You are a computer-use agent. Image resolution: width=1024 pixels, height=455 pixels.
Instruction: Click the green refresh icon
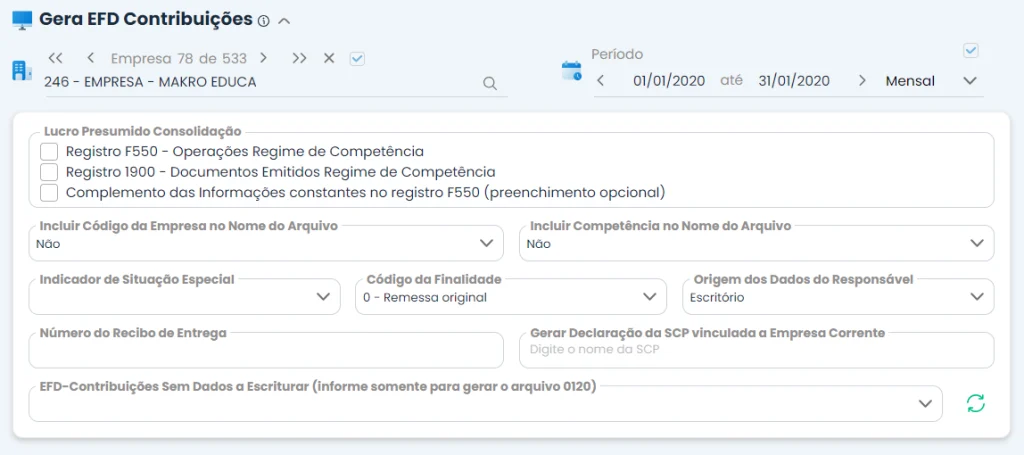click(976, 403)
